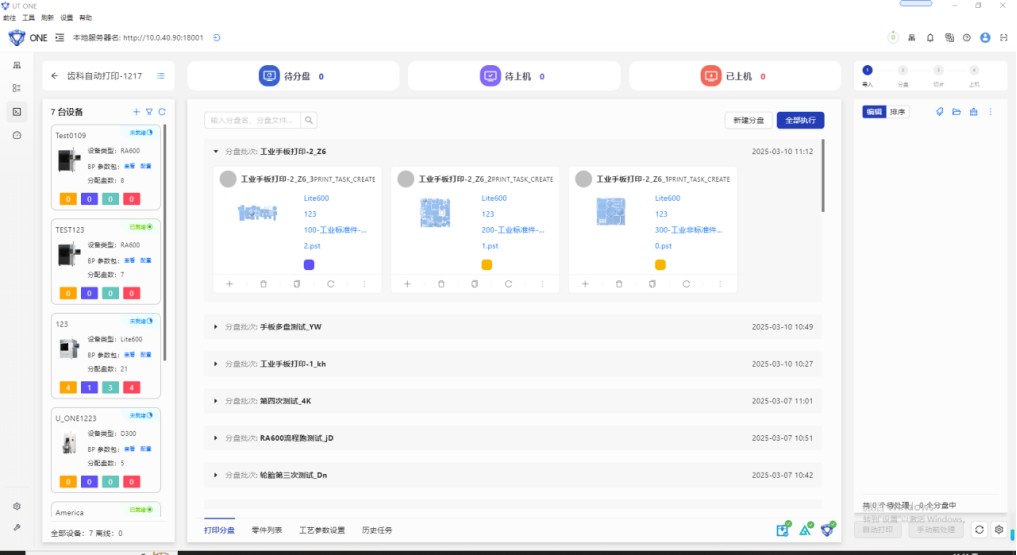Collapse the 工业手板打印-2_Z6 batch
Viewport: 1017px width, 555px height.
pyautogui.click(x=216, y=151)
